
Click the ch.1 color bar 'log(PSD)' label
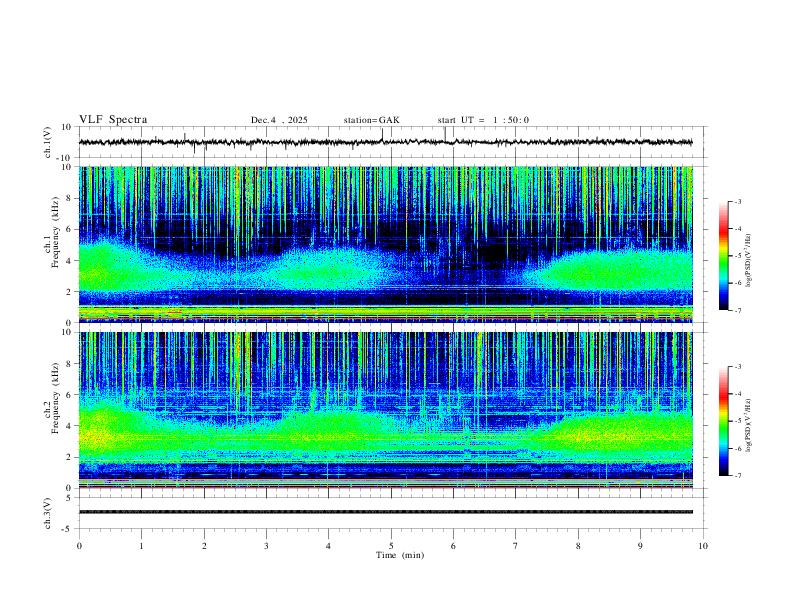pos(749,261)
